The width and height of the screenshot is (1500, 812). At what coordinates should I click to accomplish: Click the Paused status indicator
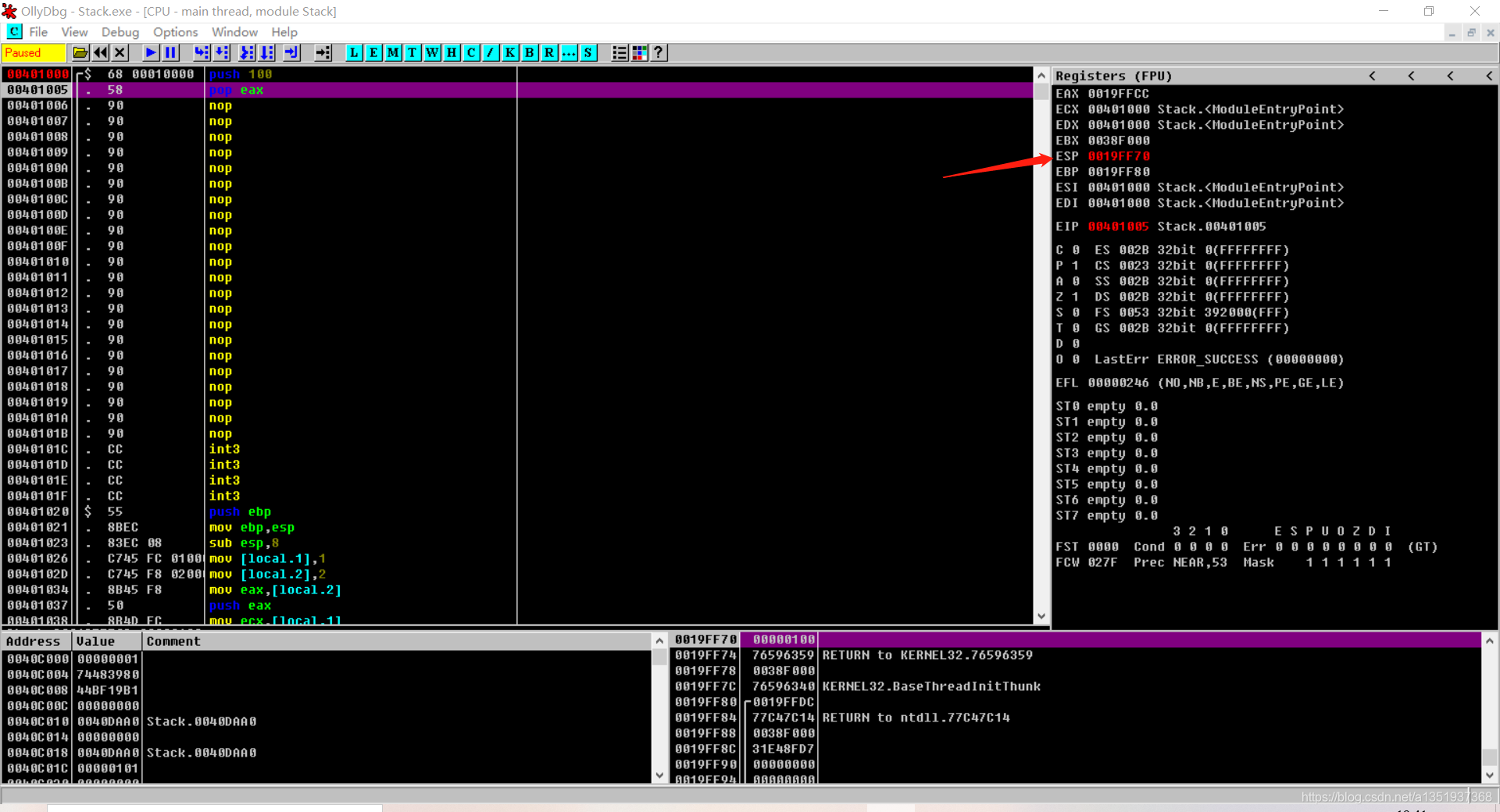(x=34, y=52)
